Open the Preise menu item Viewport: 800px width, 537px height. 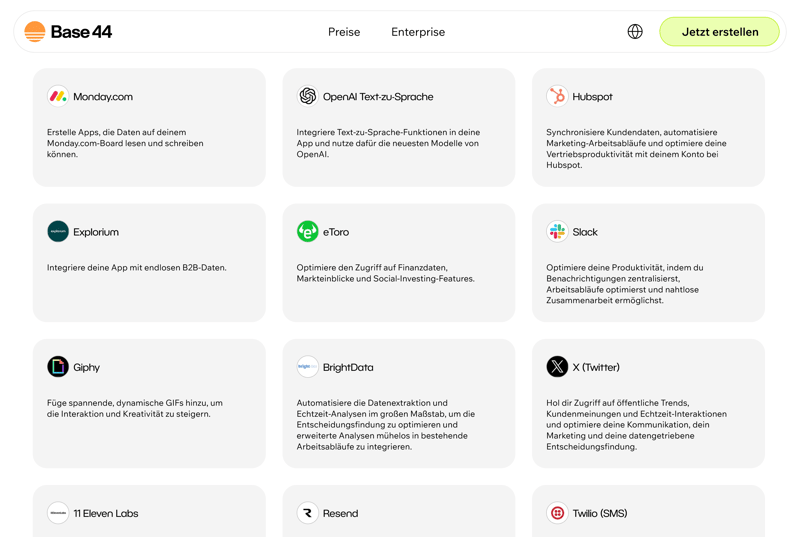coord(344,32)
